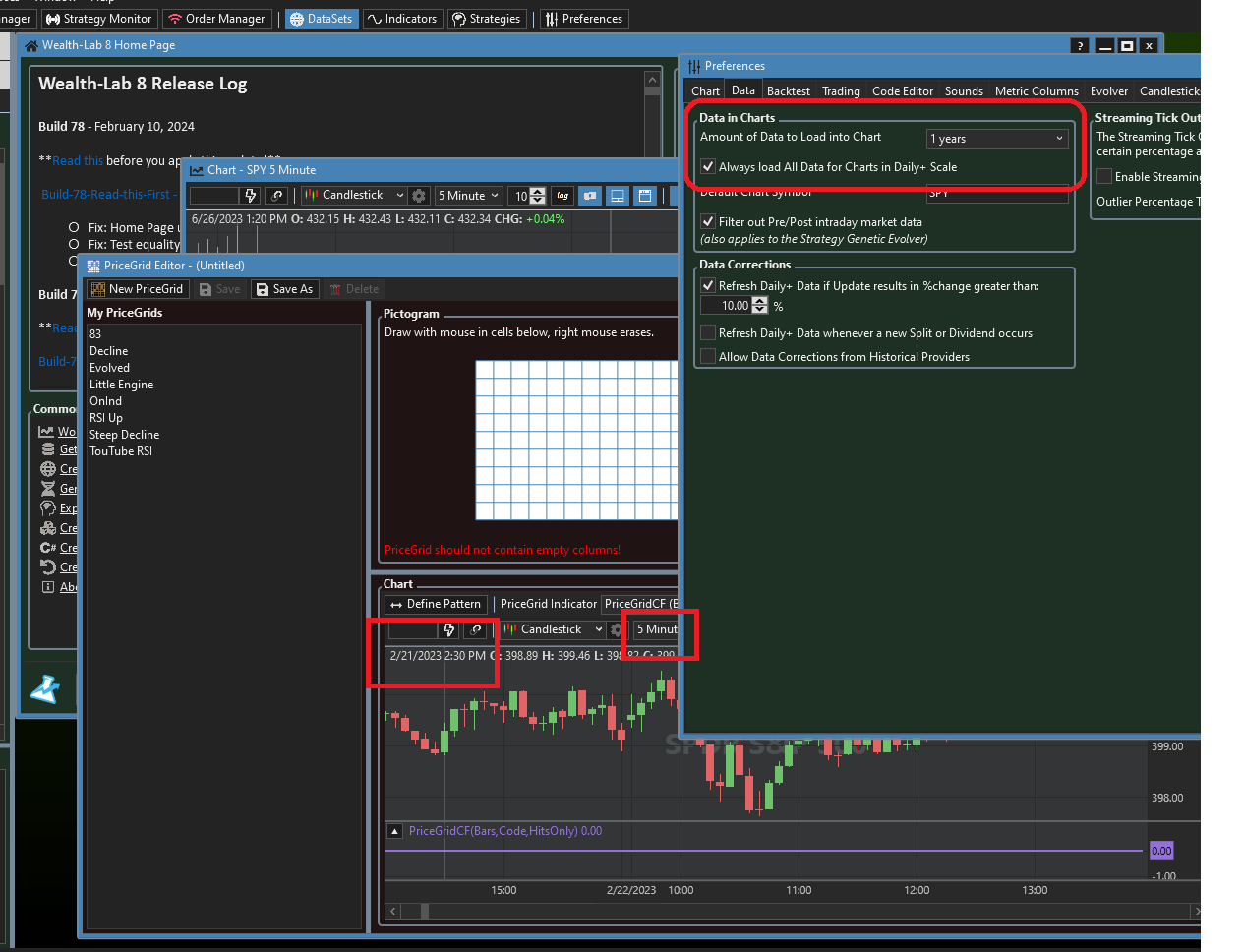Enable Allow Data Corrections from Historical Providers
Viewport: 1243px width, 952px height.
pyautogui.click(x=708, y=356)
